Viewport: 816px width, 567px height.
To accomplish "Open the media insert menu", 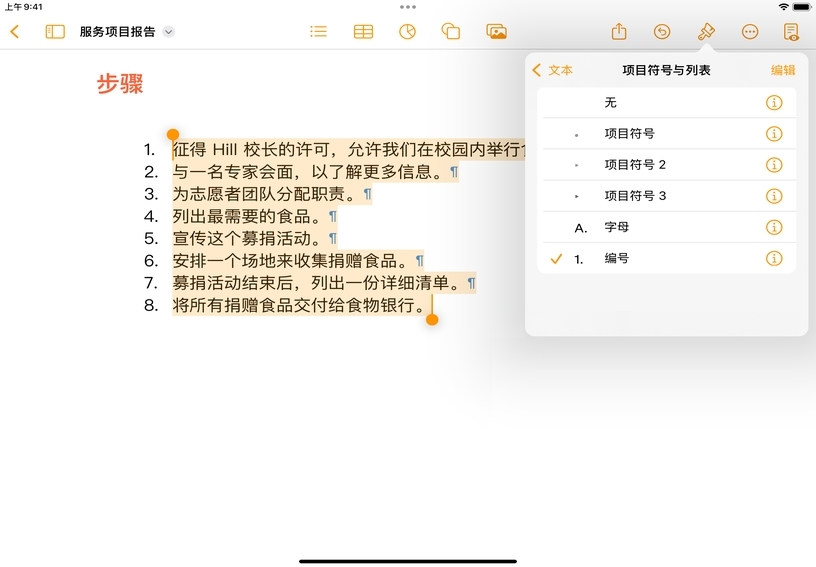I will (x=496, y=31).
